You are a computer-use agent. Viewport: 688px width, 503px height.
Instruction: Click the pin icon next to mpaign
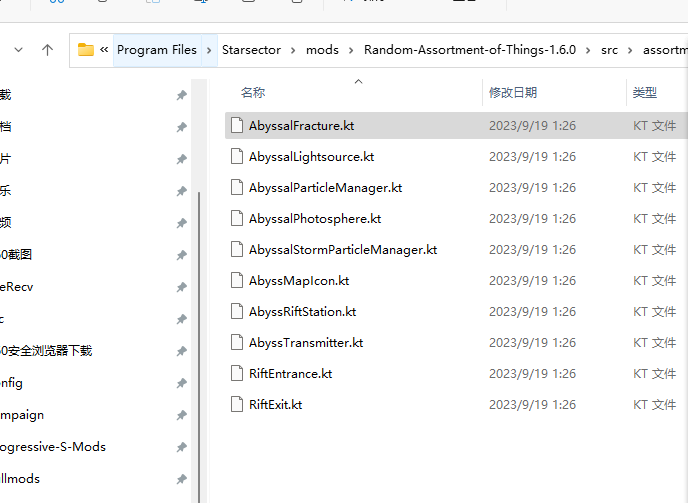pos(181,415)
